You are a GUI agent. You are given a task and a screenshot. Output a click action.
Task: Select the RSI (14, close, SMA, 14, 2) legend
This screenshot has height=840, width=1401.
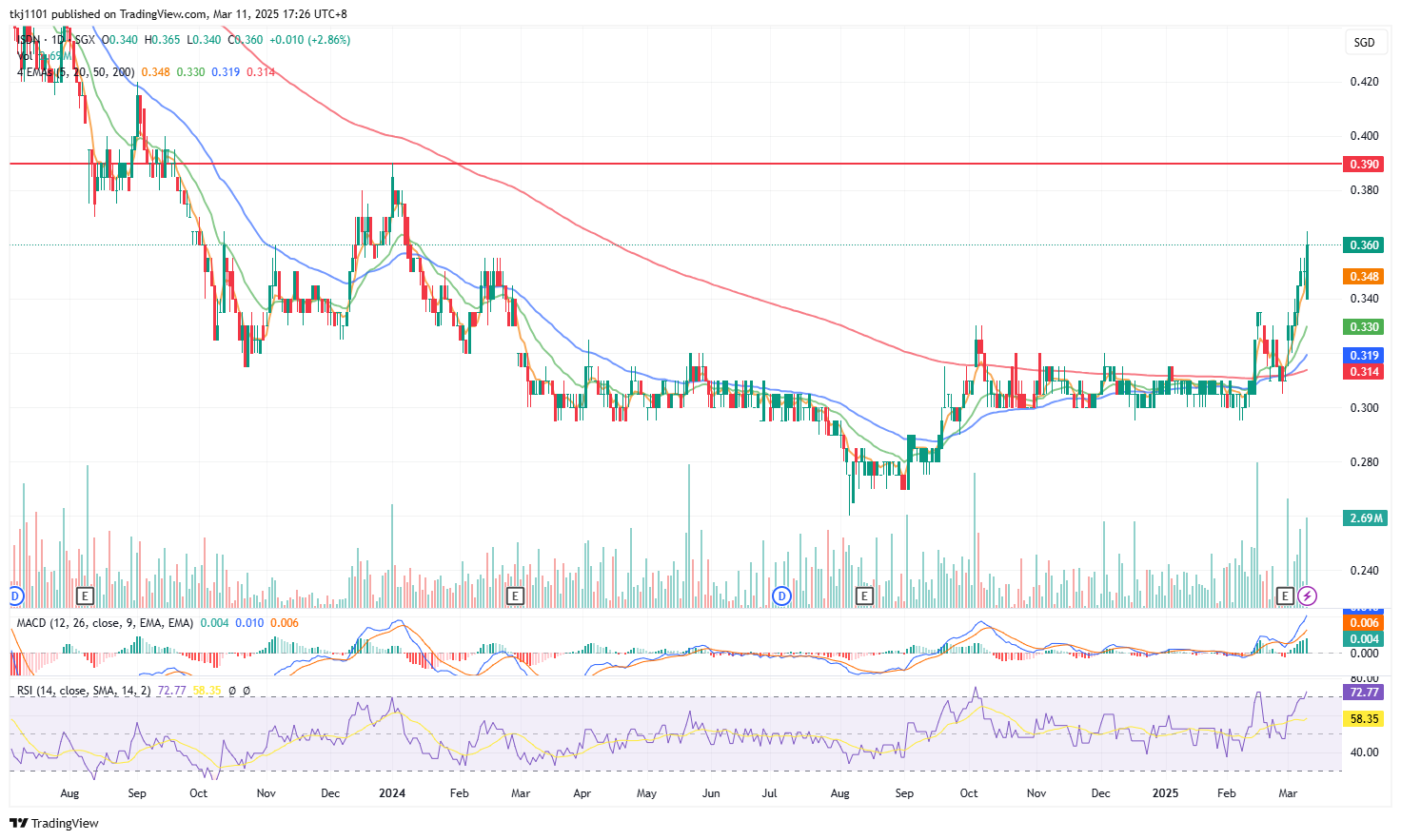pyautogui.click(x=84, y=691)
